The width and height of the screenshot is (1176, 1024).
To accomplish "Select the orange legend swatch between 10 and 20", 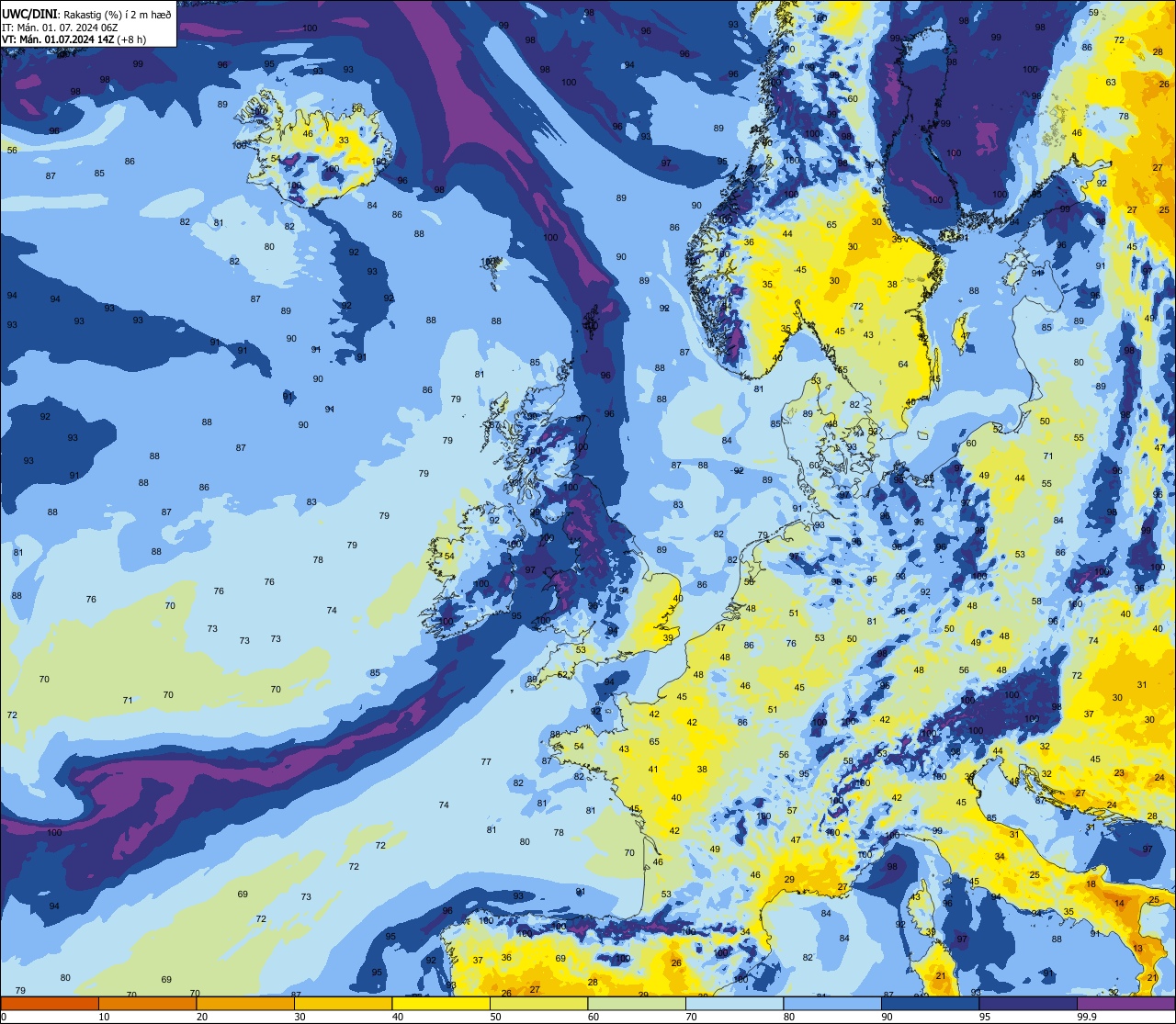I will click(147, 1003).
